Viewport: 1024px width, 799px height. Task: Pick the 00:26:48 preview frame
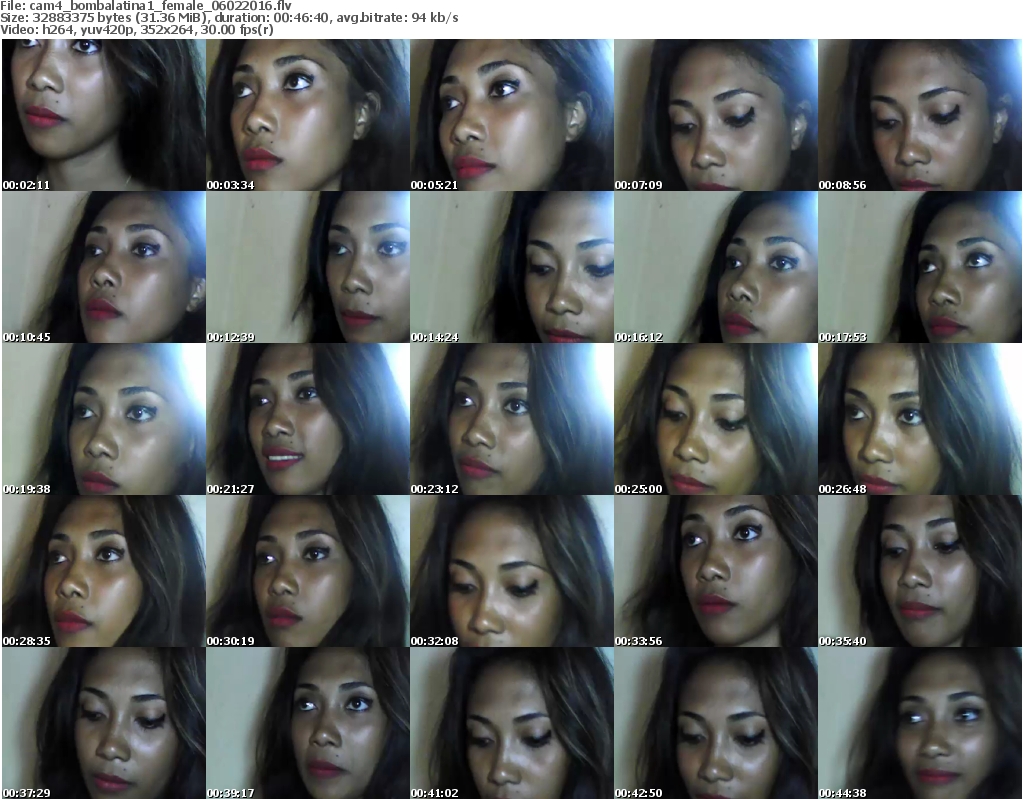(x=920, y=419)
